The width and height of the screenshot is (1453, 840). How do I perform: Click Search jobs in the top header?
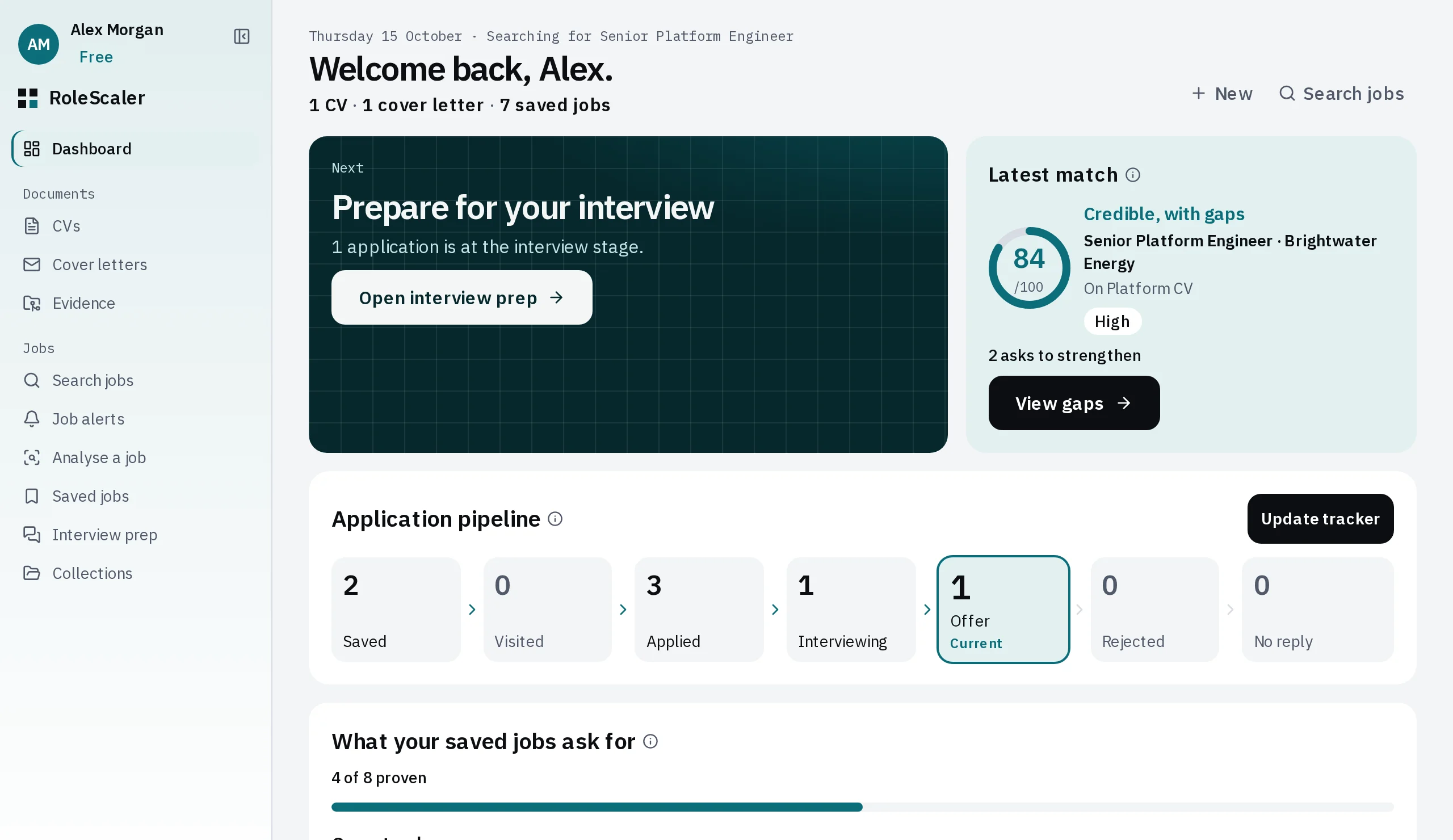(1341, 94)
